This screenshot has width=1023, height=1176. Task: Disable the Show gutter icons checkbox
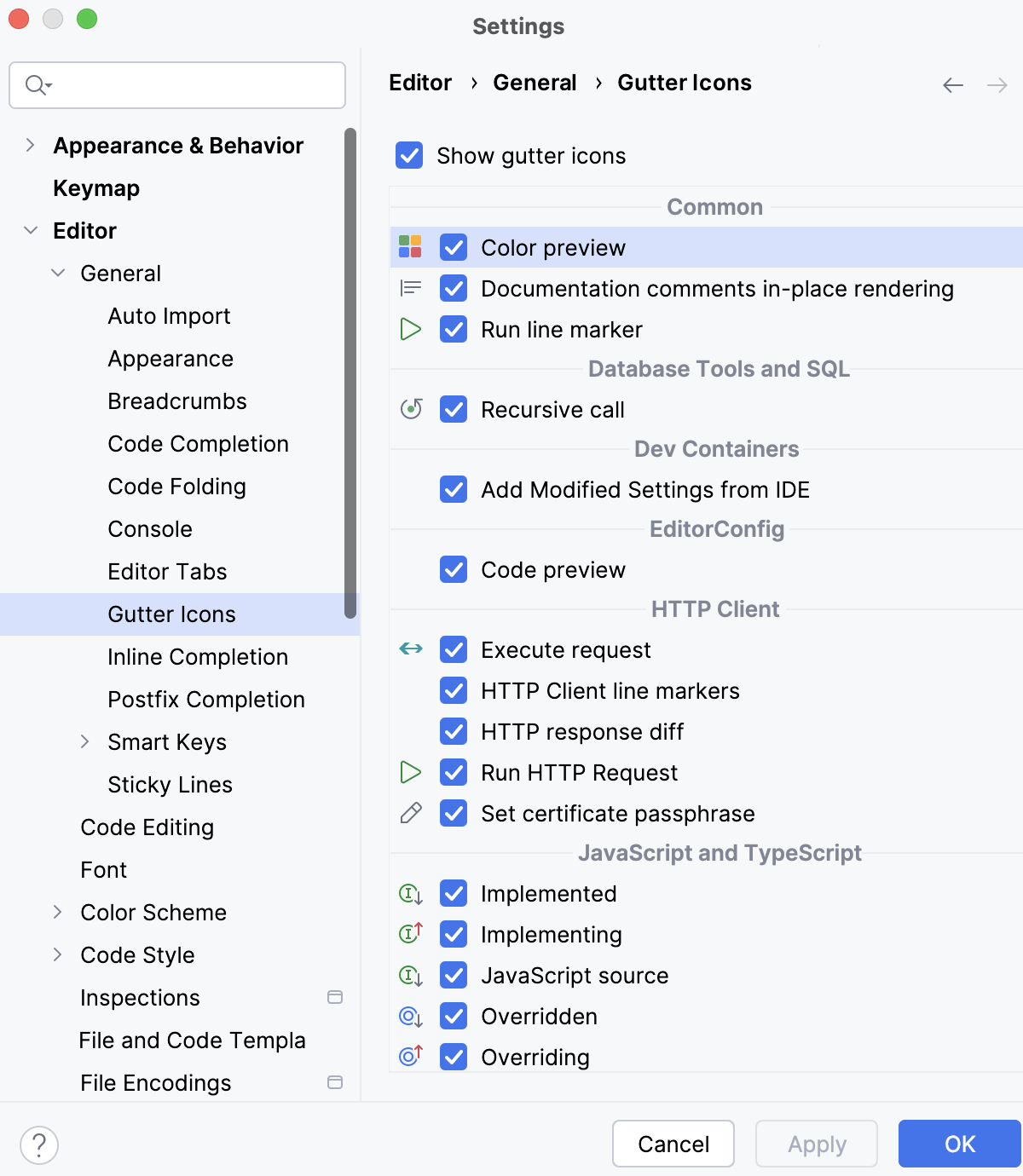pos(409,156)
